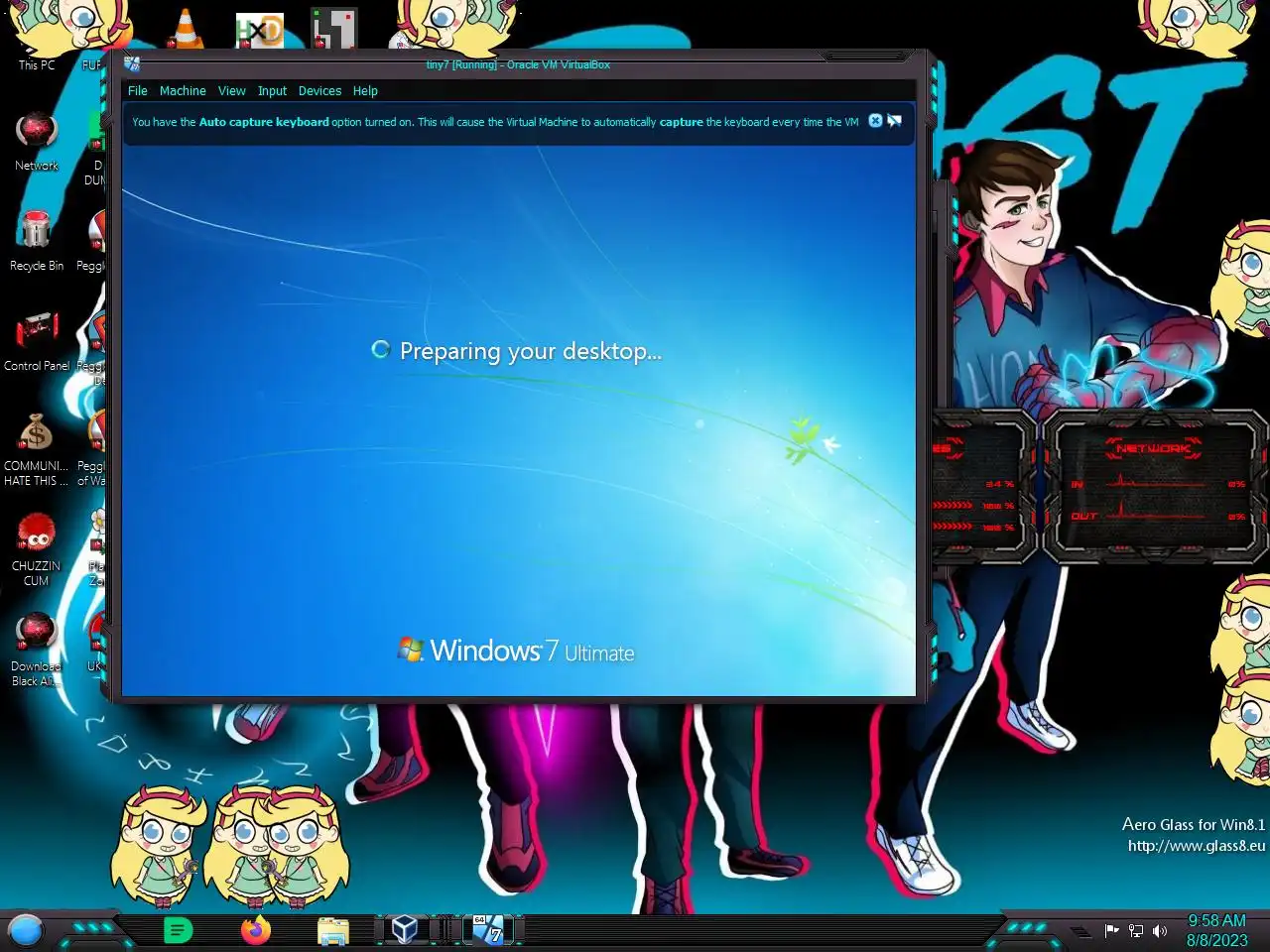Open the volume speaker icon in the tray
The width and height of the screenshot is (1270, 952).
tap(1160, 930)
